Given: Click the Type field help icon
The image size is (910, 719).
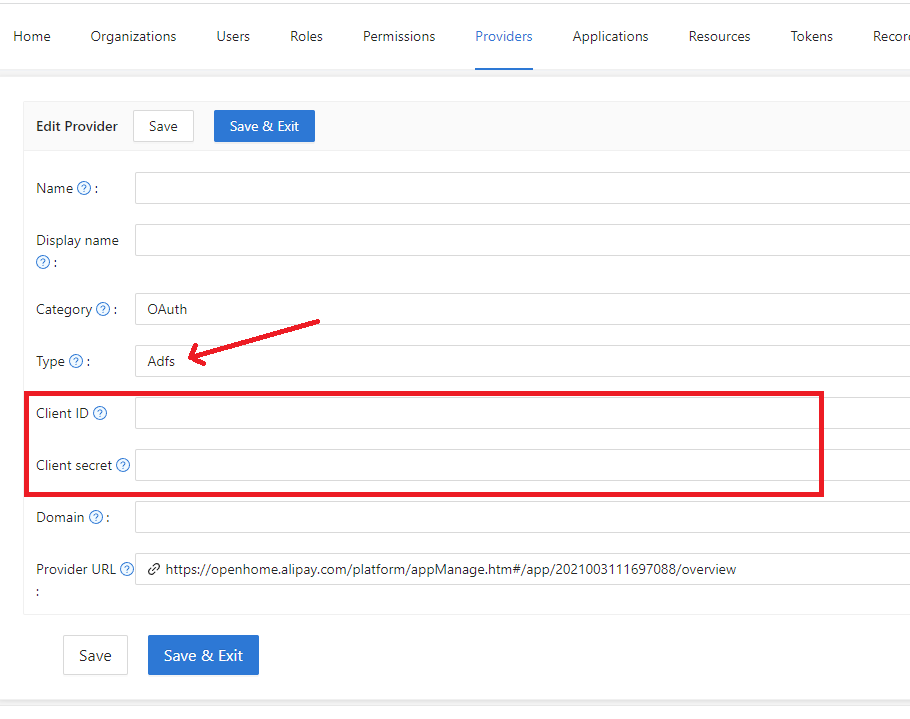Looking at the screenshot, I should [75, 361].
